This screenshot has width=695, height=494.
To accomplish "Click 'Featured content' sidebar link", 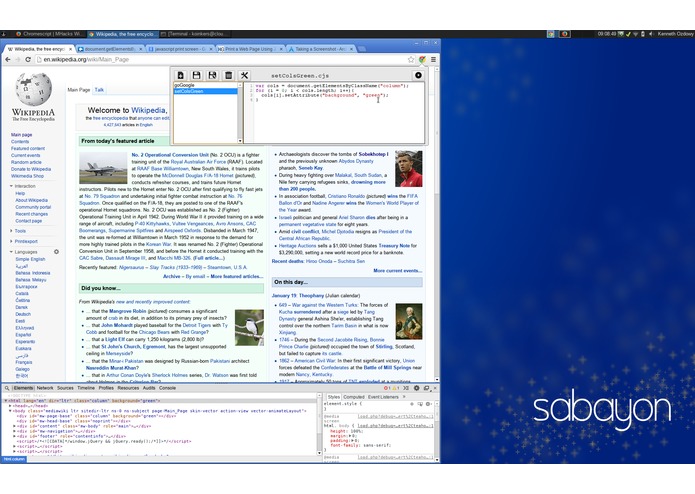I will (x=28, y=148).
